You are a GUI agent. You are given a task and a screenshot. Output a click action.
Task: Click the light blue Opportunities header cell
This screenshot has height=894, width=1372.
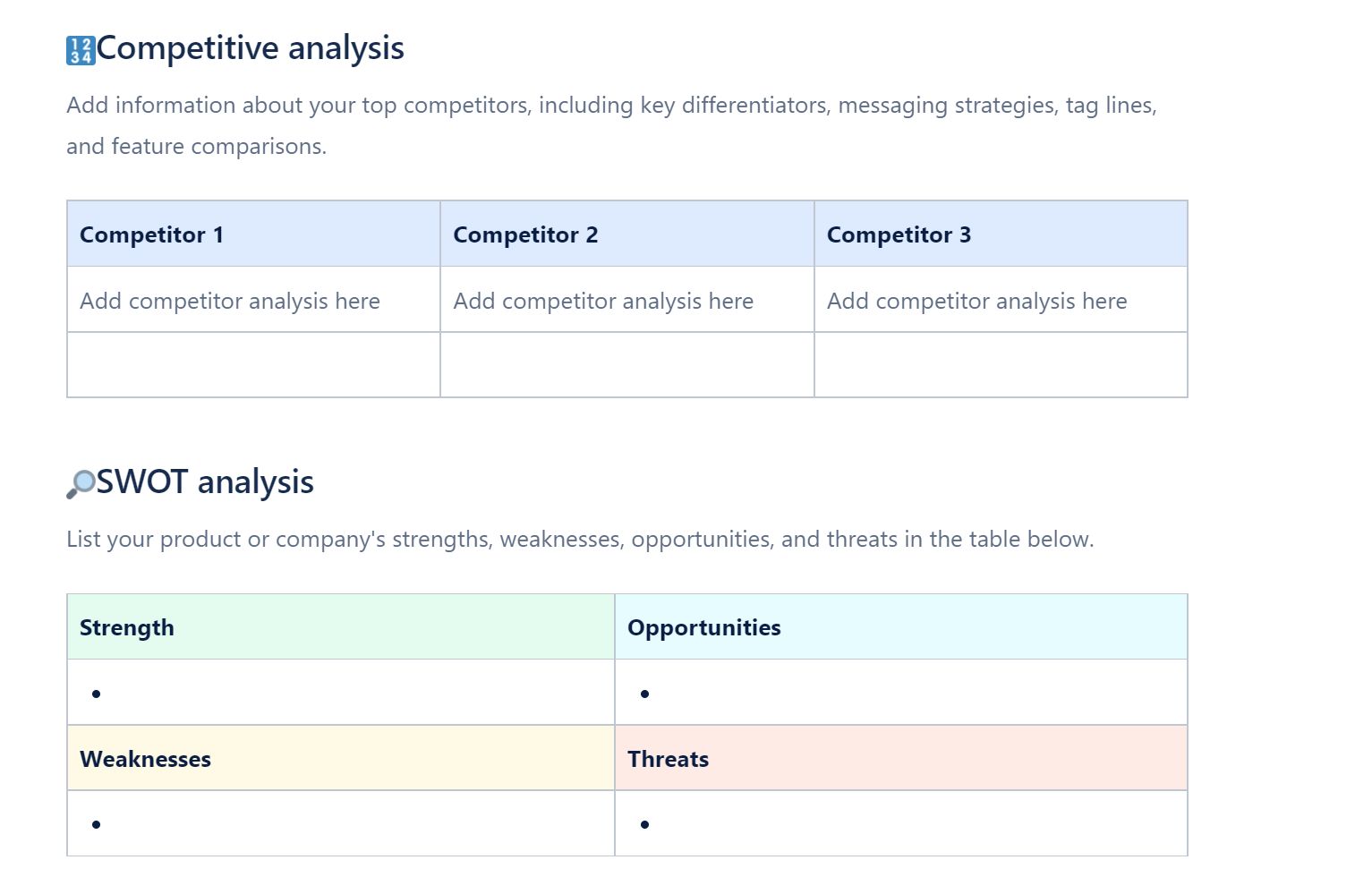click(901, 627)
